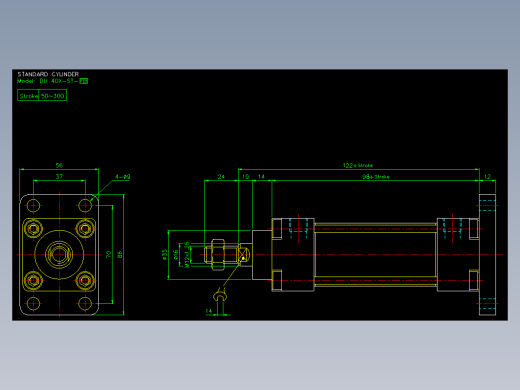Click the Stroke label cell
This screenshot has height=390, width=520.
(28, 96)
